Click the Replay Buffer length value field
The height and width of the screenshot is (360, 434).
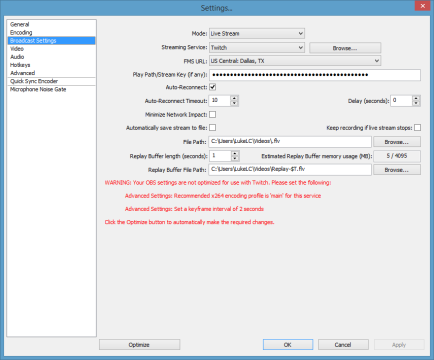click(x=220, y=156)
